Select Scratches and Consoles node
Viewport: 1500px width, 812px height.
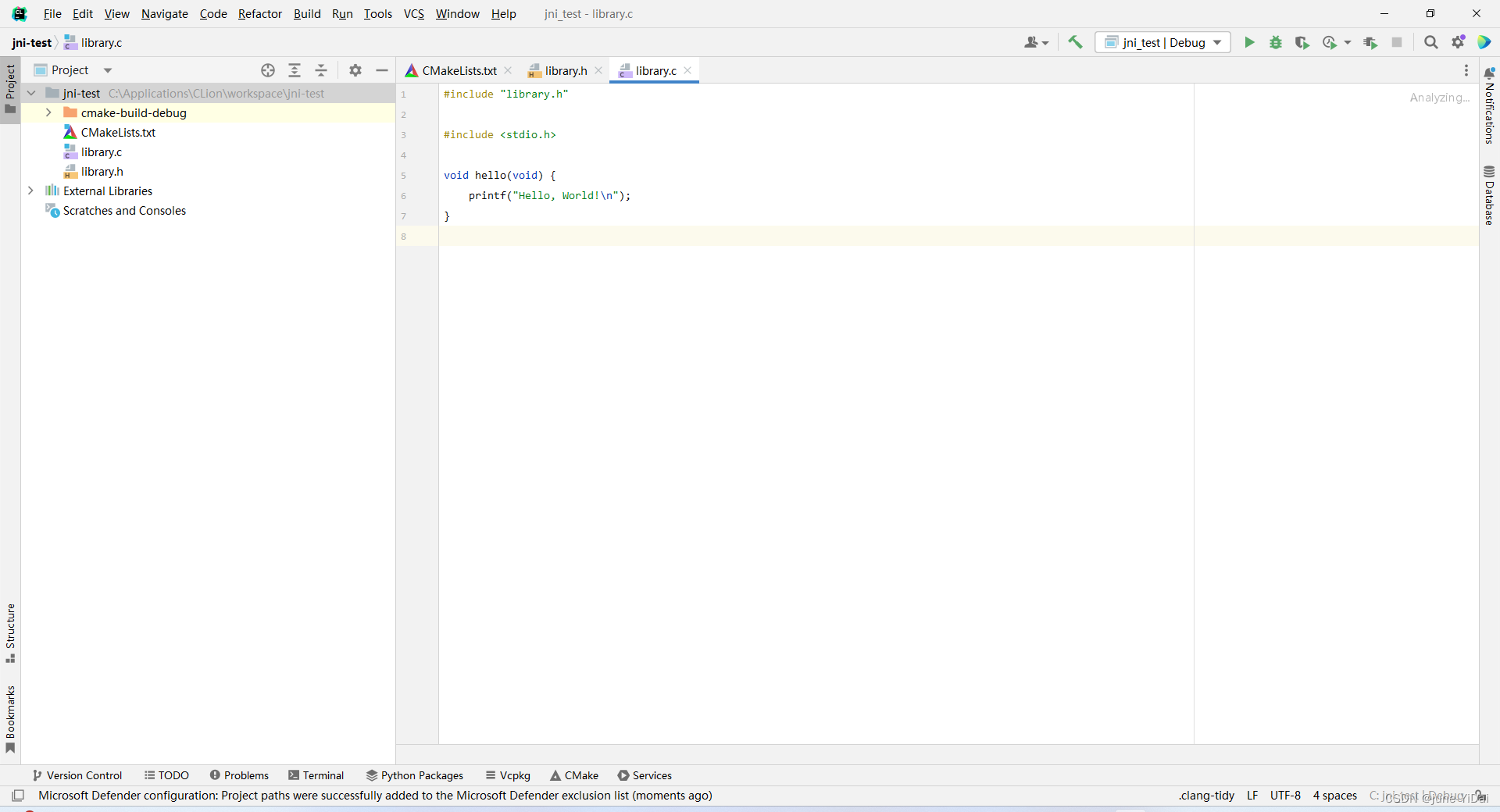(x=124, y=210)
